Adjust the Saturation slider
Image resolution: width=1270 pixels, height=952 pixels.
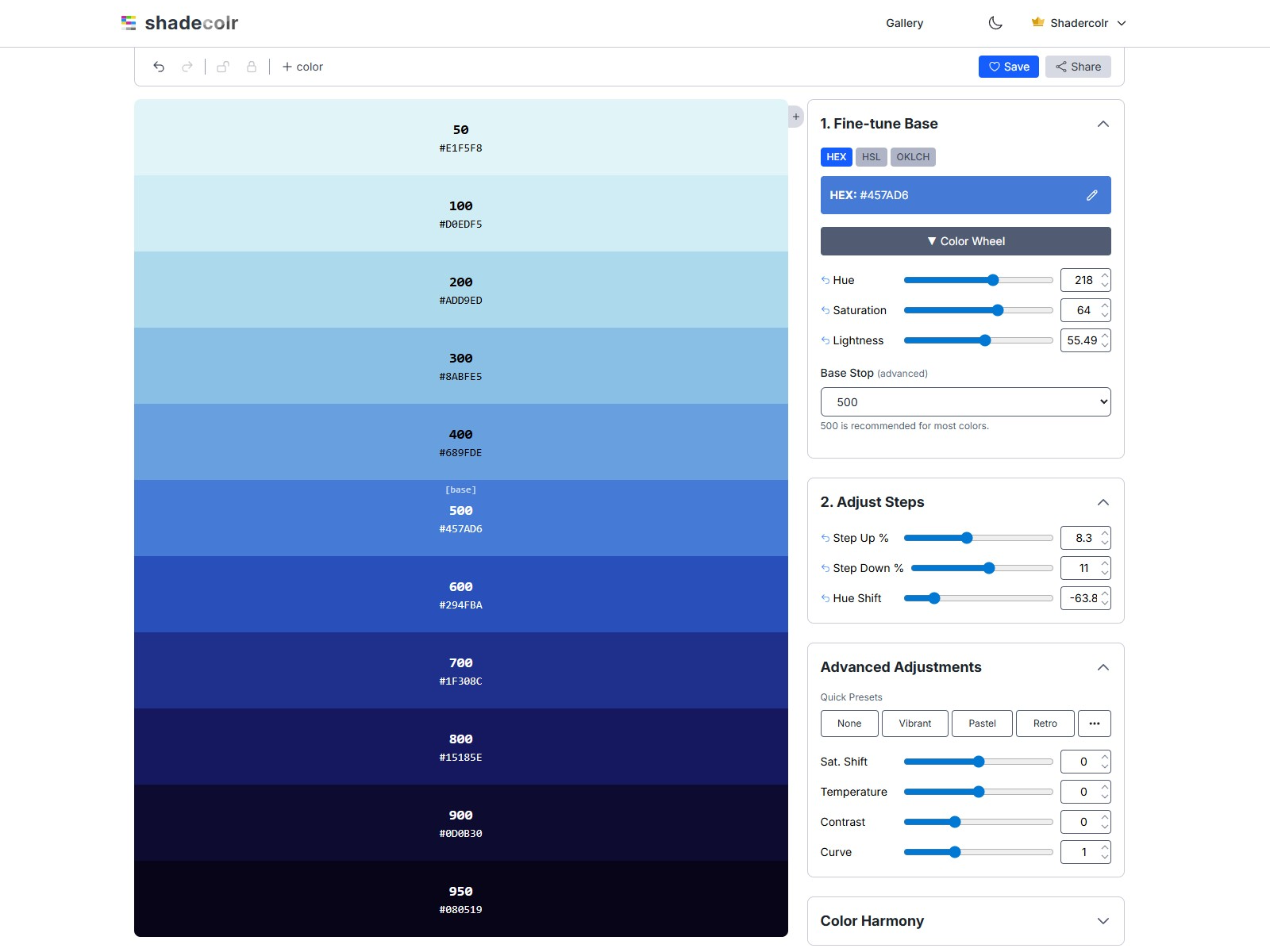979,310
